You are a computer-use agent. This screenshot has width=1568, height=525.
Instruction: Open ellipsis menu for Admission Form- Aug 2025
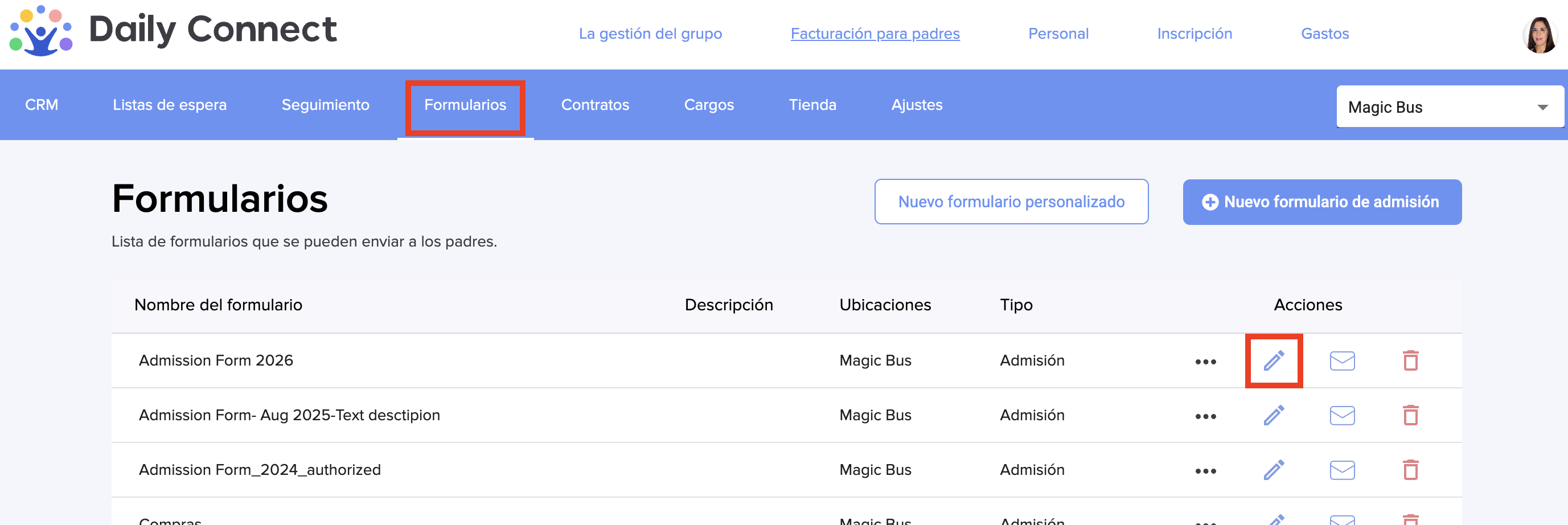tap(1205, 417)
